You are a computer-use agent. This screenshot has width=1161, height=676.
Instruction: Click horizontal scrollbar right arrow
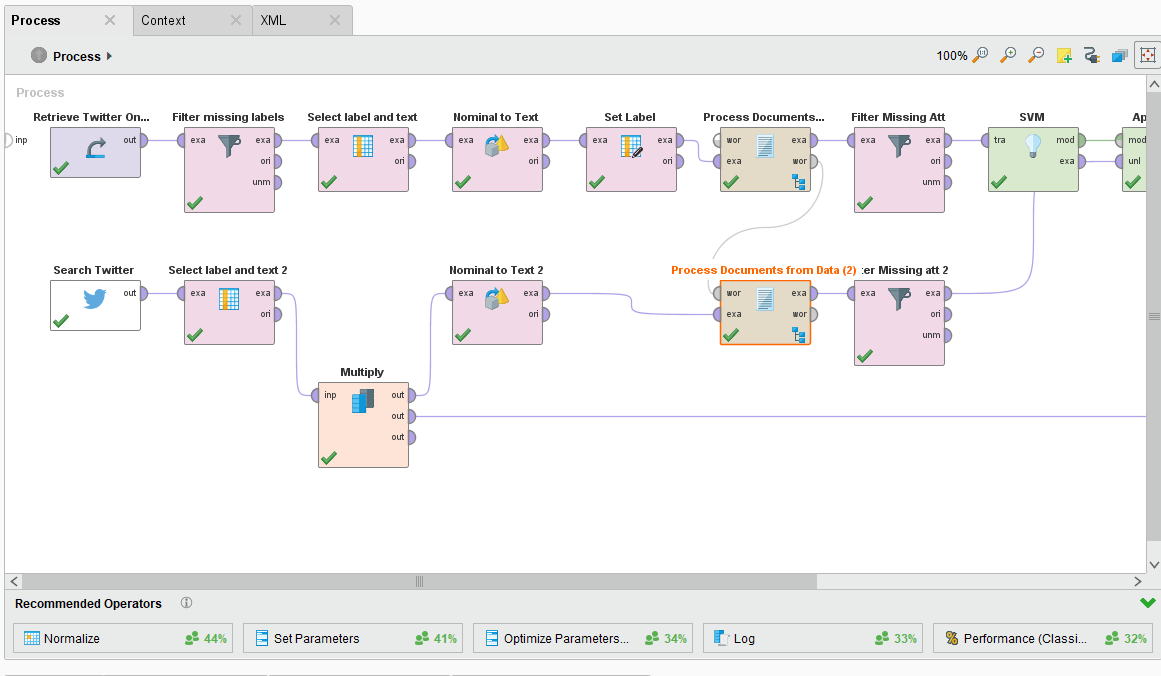[x=1138, y=581]
